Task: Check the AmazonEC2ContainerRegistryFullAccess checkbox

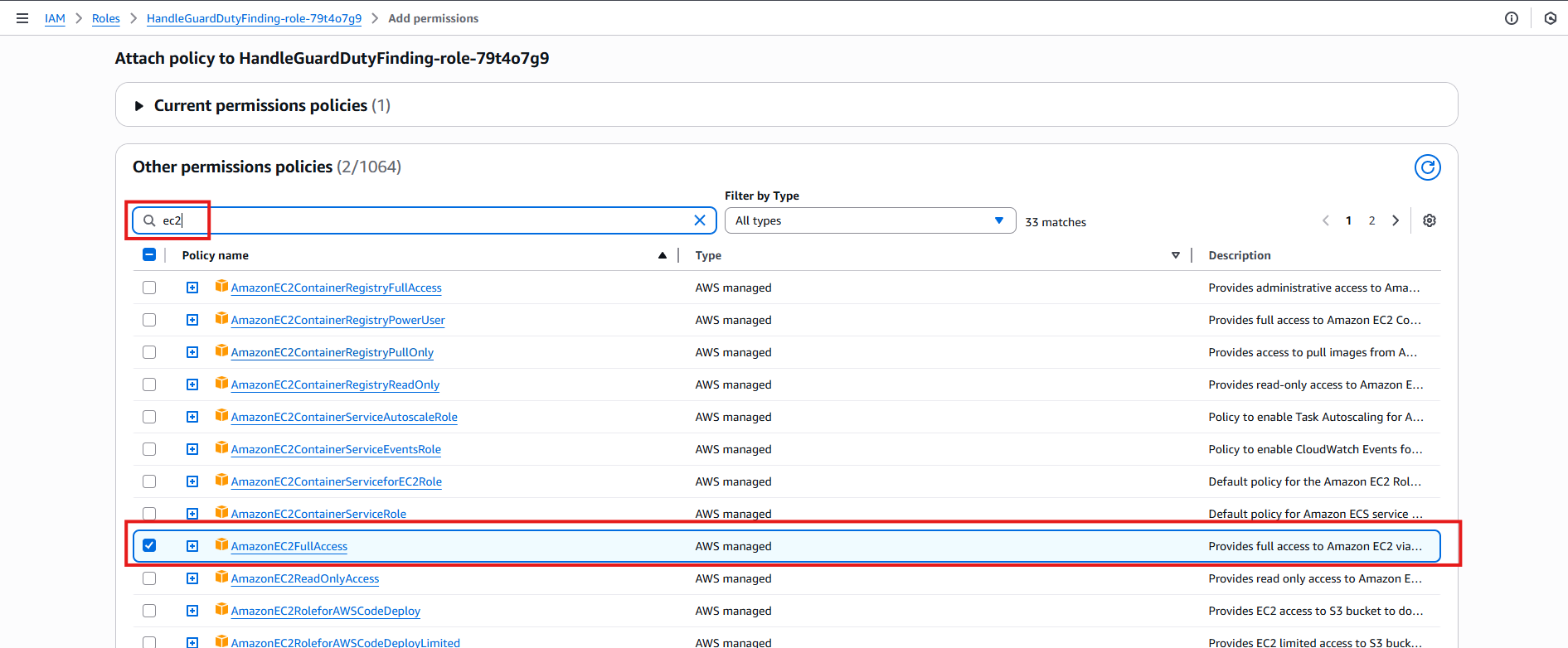Action: 149,288
